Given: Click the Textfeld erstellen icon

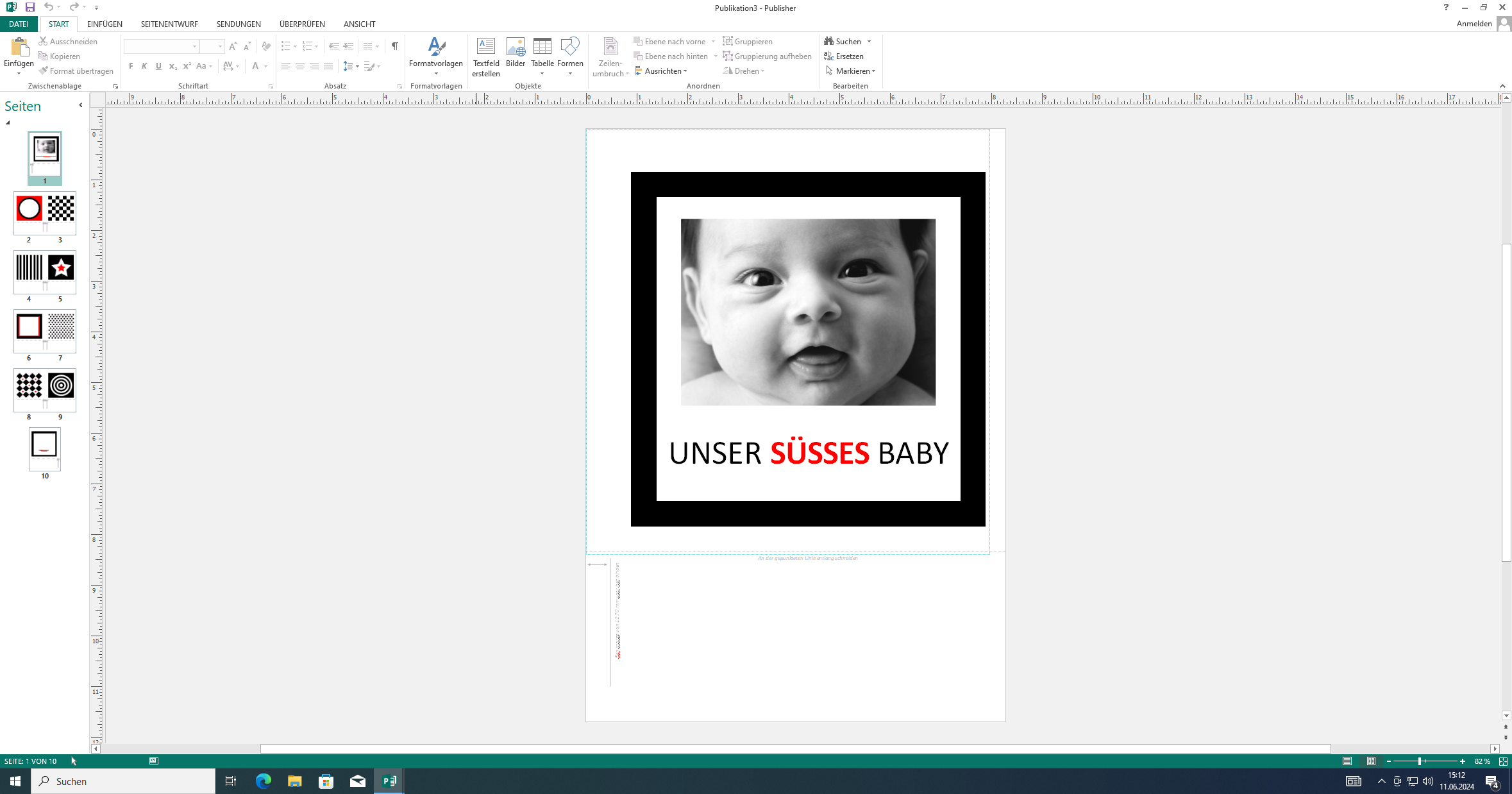Looking at the screenshot, I should coord(485,47).
